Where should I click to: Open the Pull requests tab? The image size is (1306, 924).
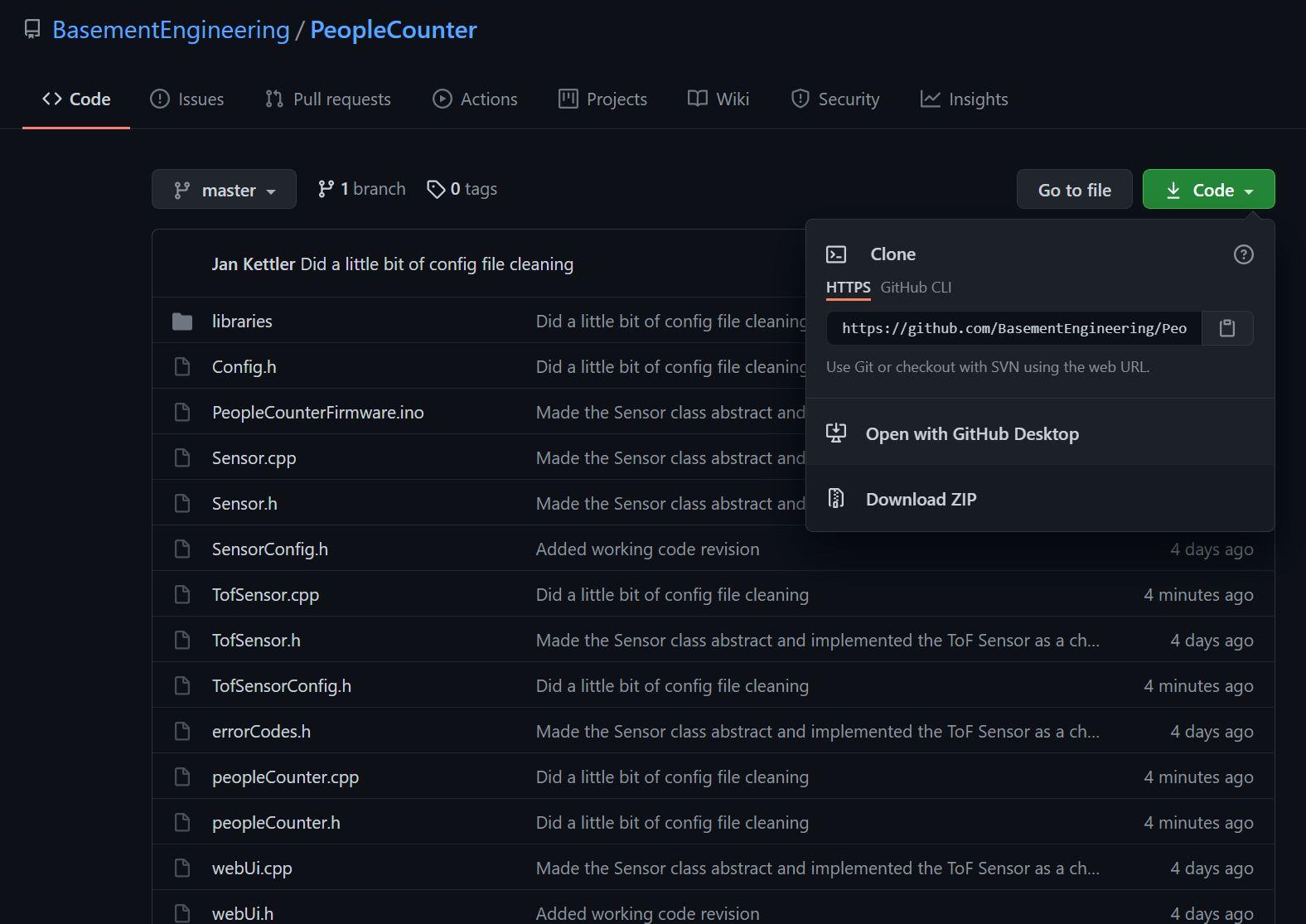point(328,99)
